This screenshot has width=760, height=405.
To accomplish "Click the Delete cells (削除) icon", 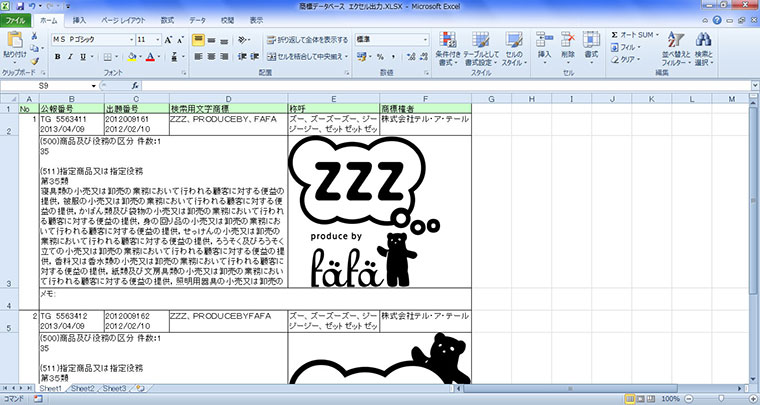I will coord(568,40).
